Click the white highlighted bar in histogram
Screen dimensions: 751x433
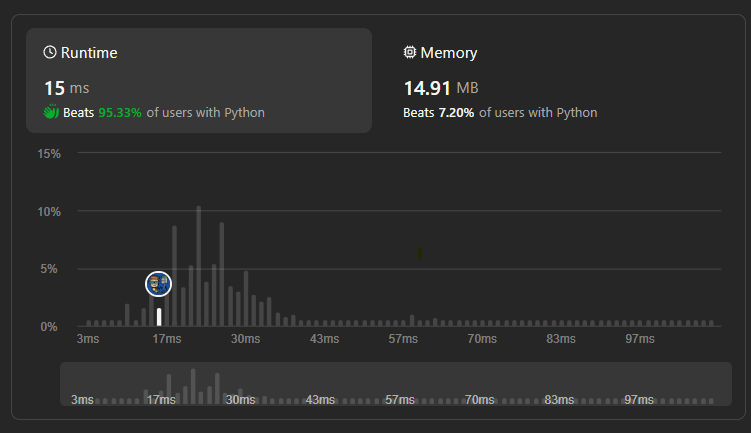[159, 317]
